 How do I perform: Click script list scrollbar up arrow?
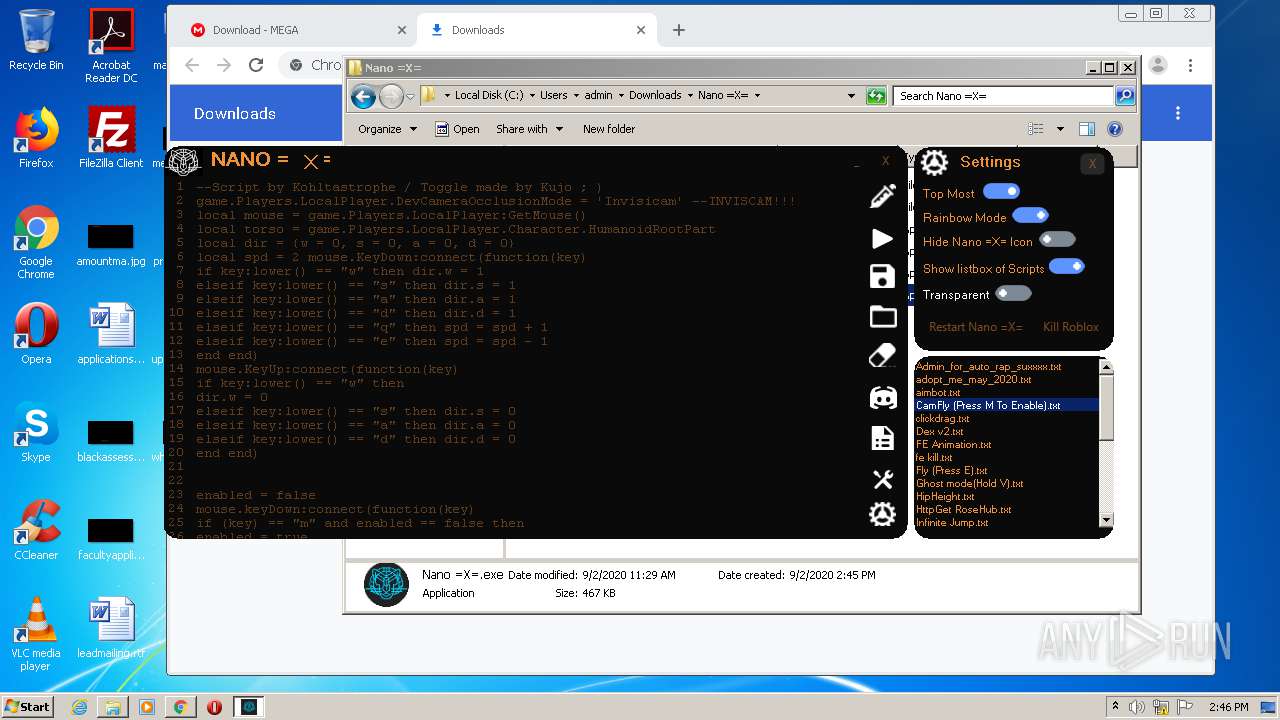(1106, 368)
